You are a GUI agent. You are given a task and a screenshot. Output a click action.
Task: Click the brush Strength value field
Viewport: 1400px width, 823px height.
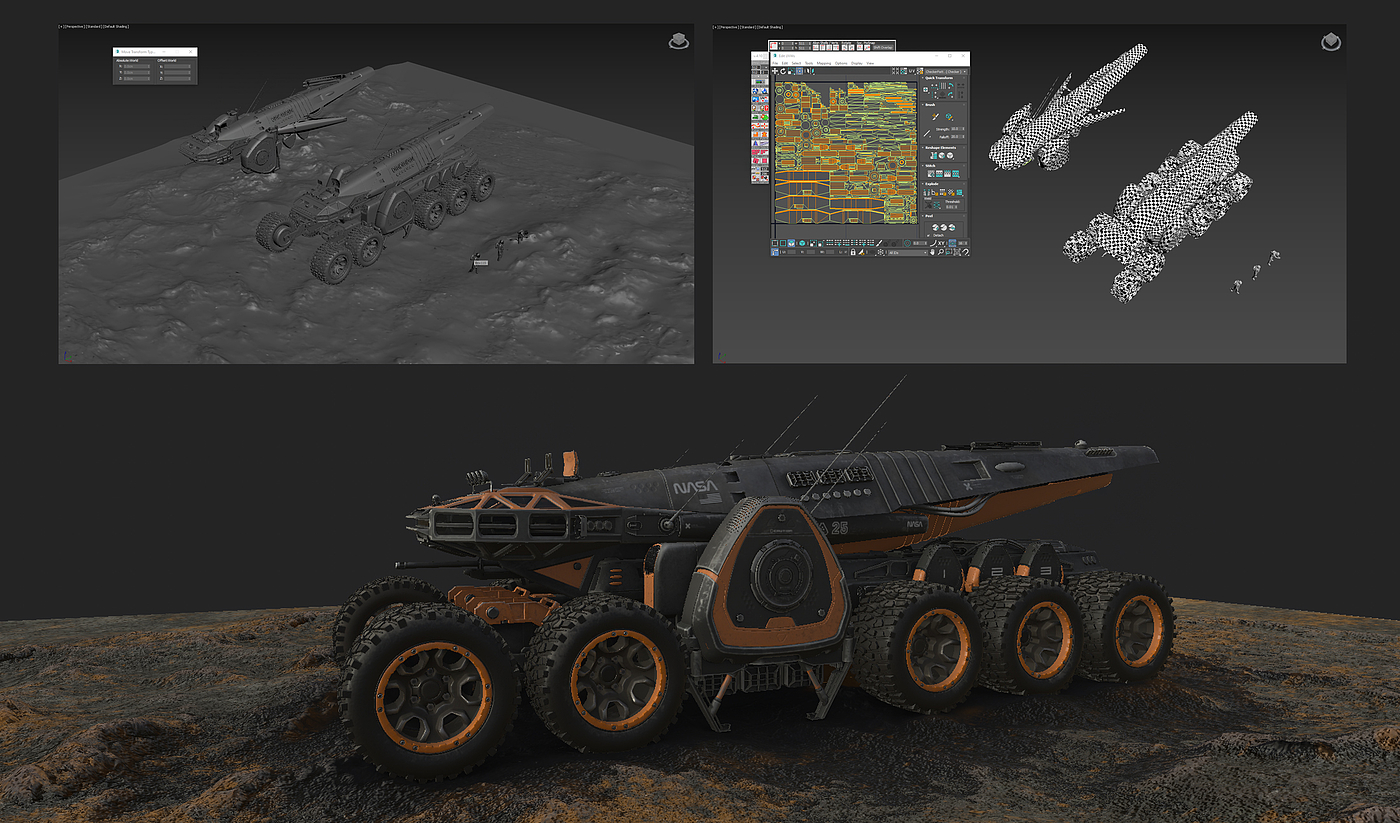[x=956, y=128]
